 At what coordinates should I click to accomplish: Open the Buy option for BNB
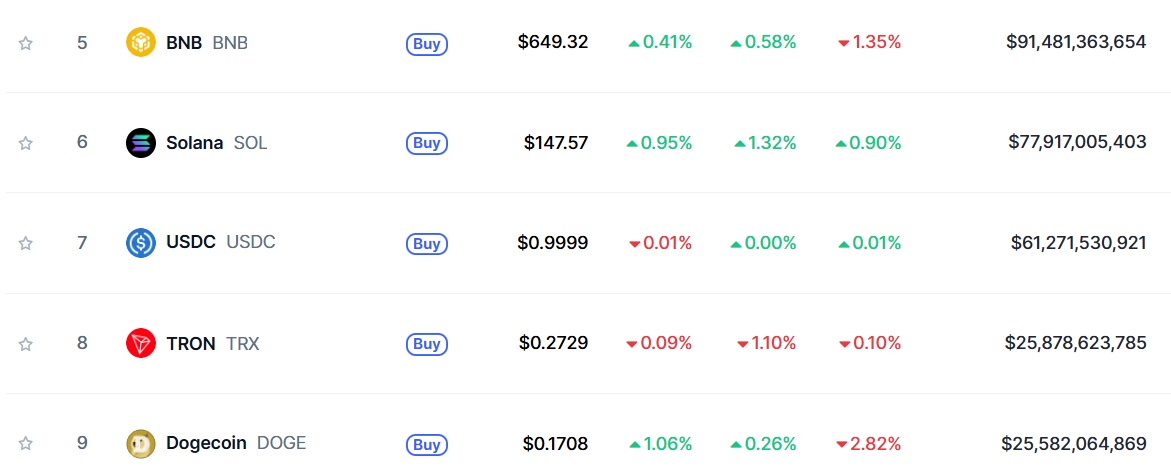426,43
